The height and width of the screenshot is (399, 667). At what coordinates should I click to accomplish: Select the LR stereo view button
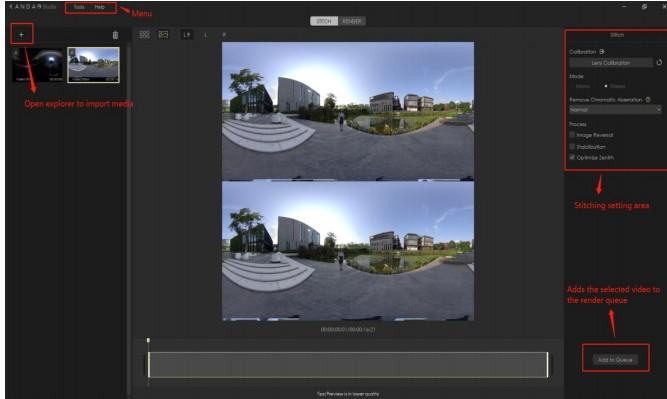(x=187, y=35)
